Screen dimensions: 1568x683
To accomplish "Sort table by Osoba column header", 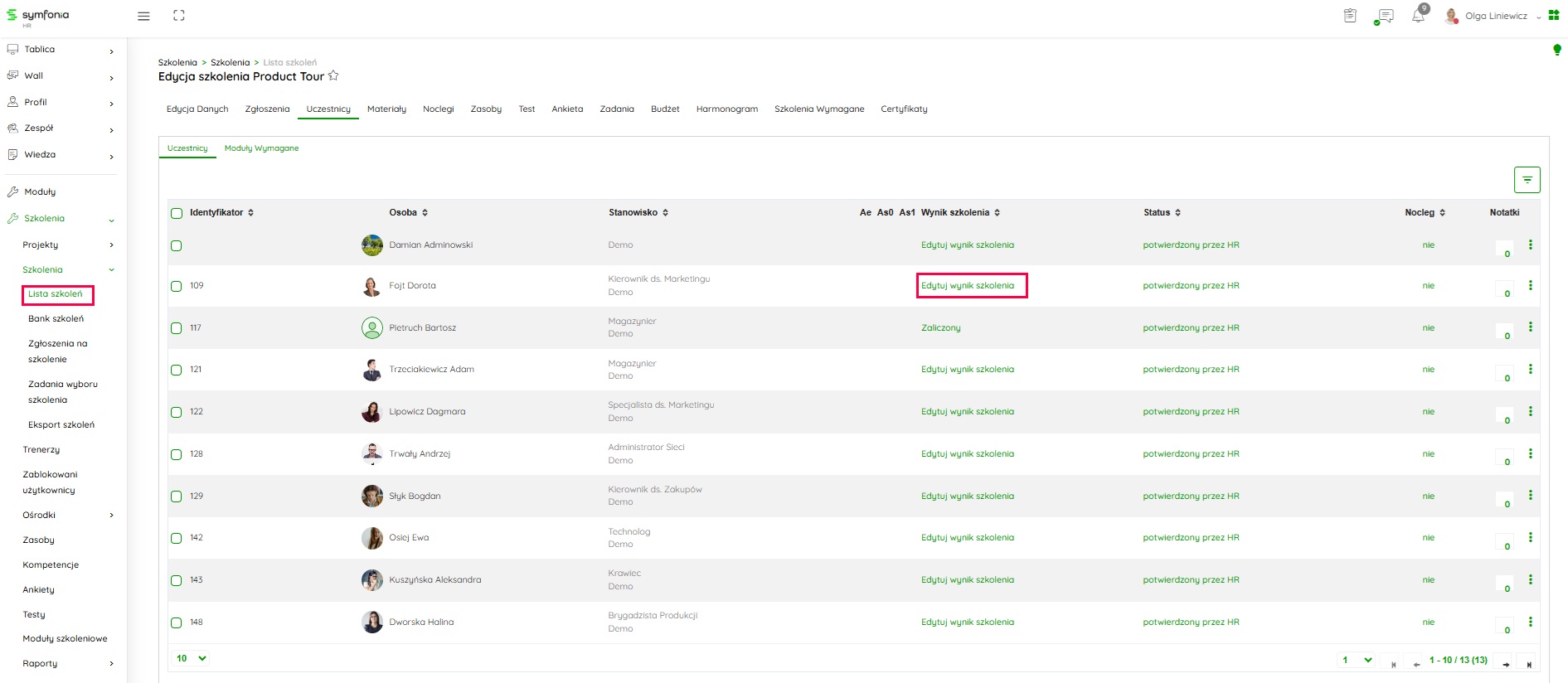I will tap(408, 213).
